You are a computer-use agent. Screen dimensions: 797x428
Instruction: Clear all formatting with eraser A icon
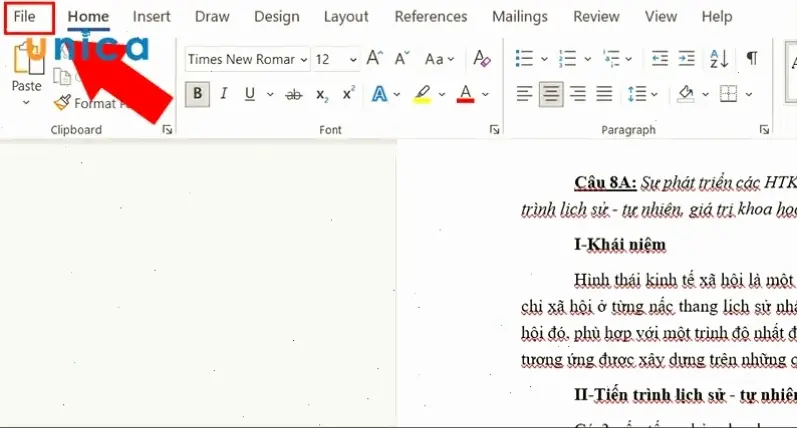tap(482, 58)
